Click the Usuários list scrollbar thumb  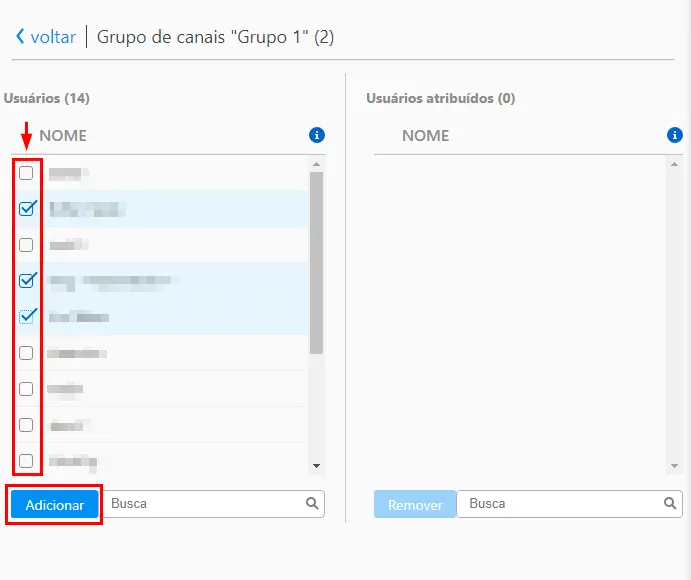click(316, 263)
